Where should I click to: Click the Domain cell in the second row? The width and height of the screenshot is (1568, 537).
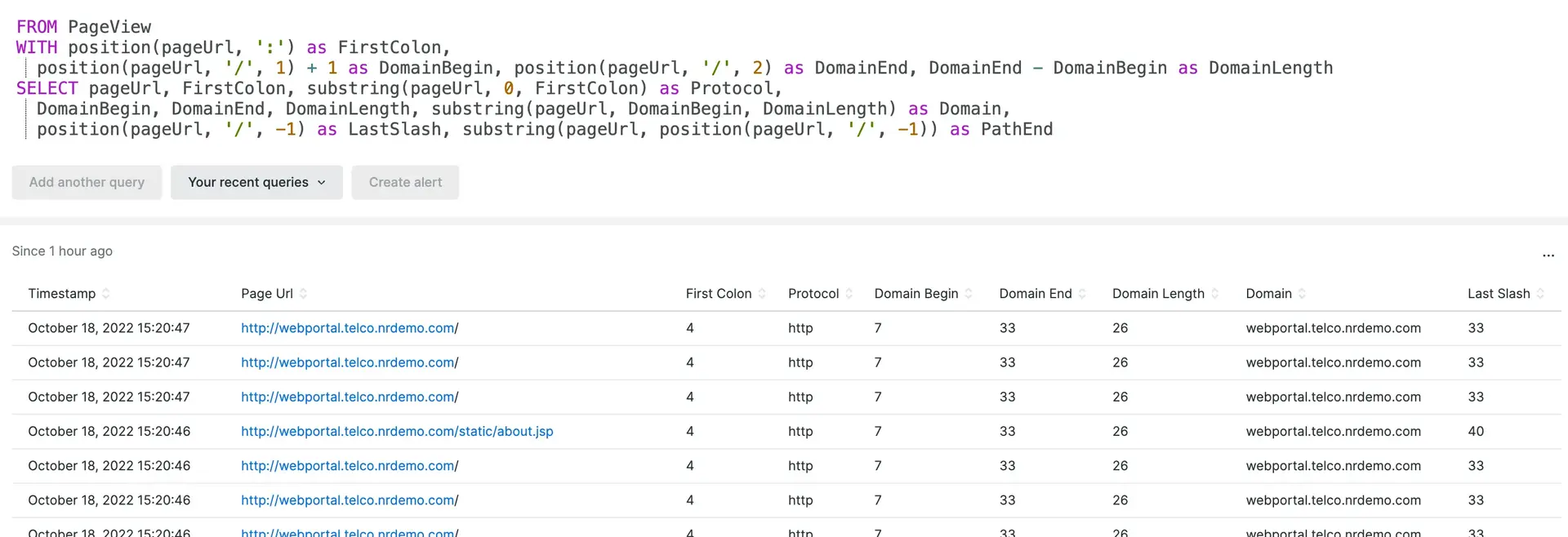coord(1333,362)
